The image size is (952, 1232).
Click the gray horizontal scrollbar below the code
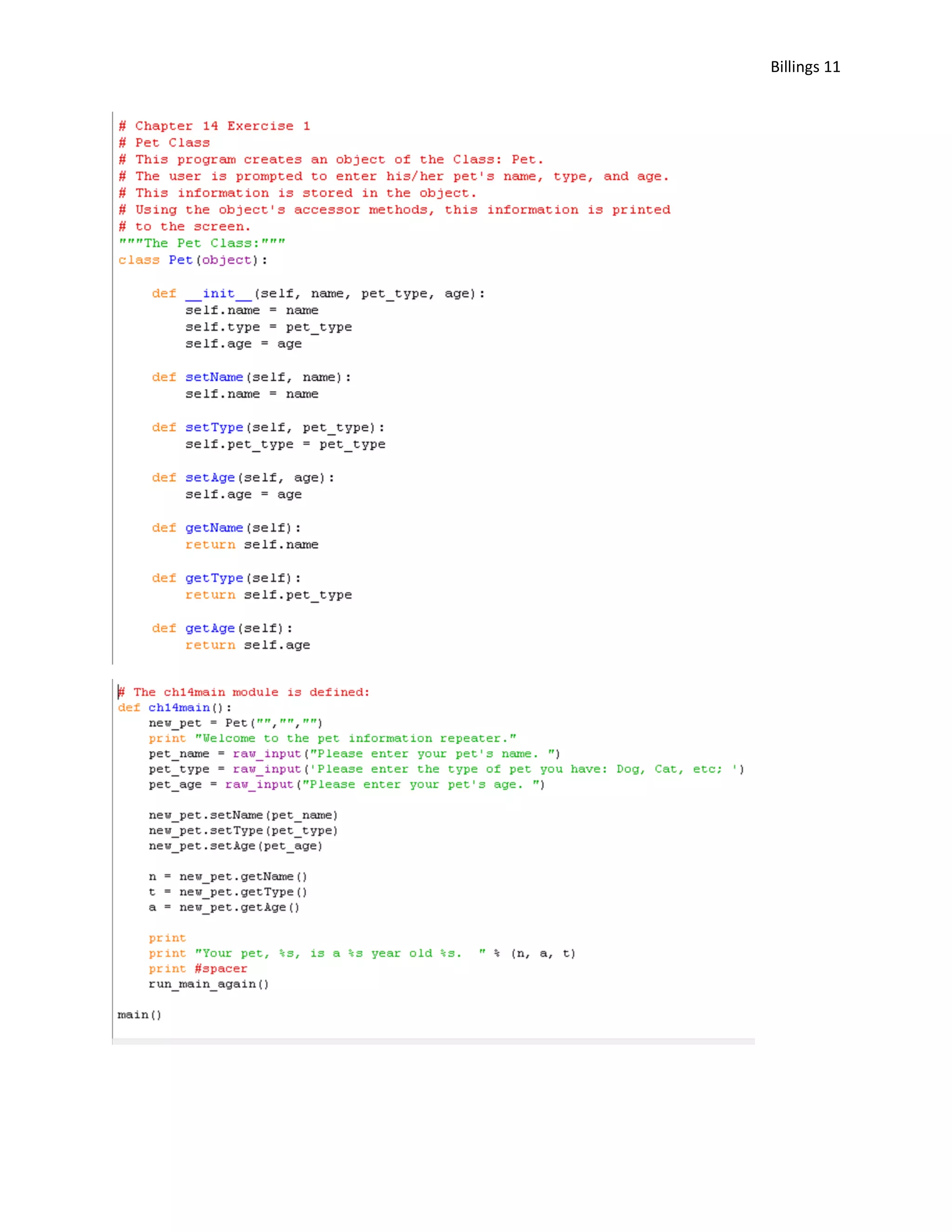(433, 1041)
